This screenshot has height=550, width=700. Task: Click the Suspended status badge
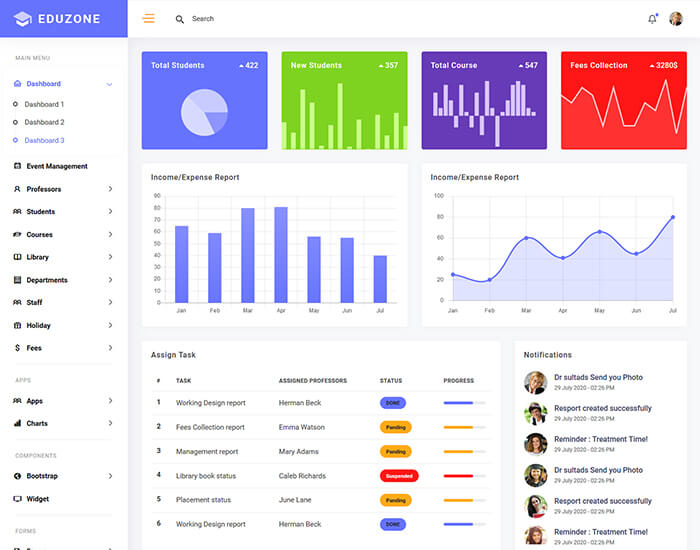coord(399,476)
